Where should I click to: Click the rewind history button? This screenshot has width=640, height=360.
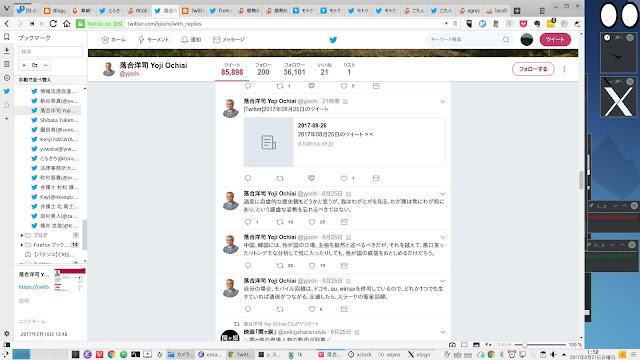pos(32,24)
